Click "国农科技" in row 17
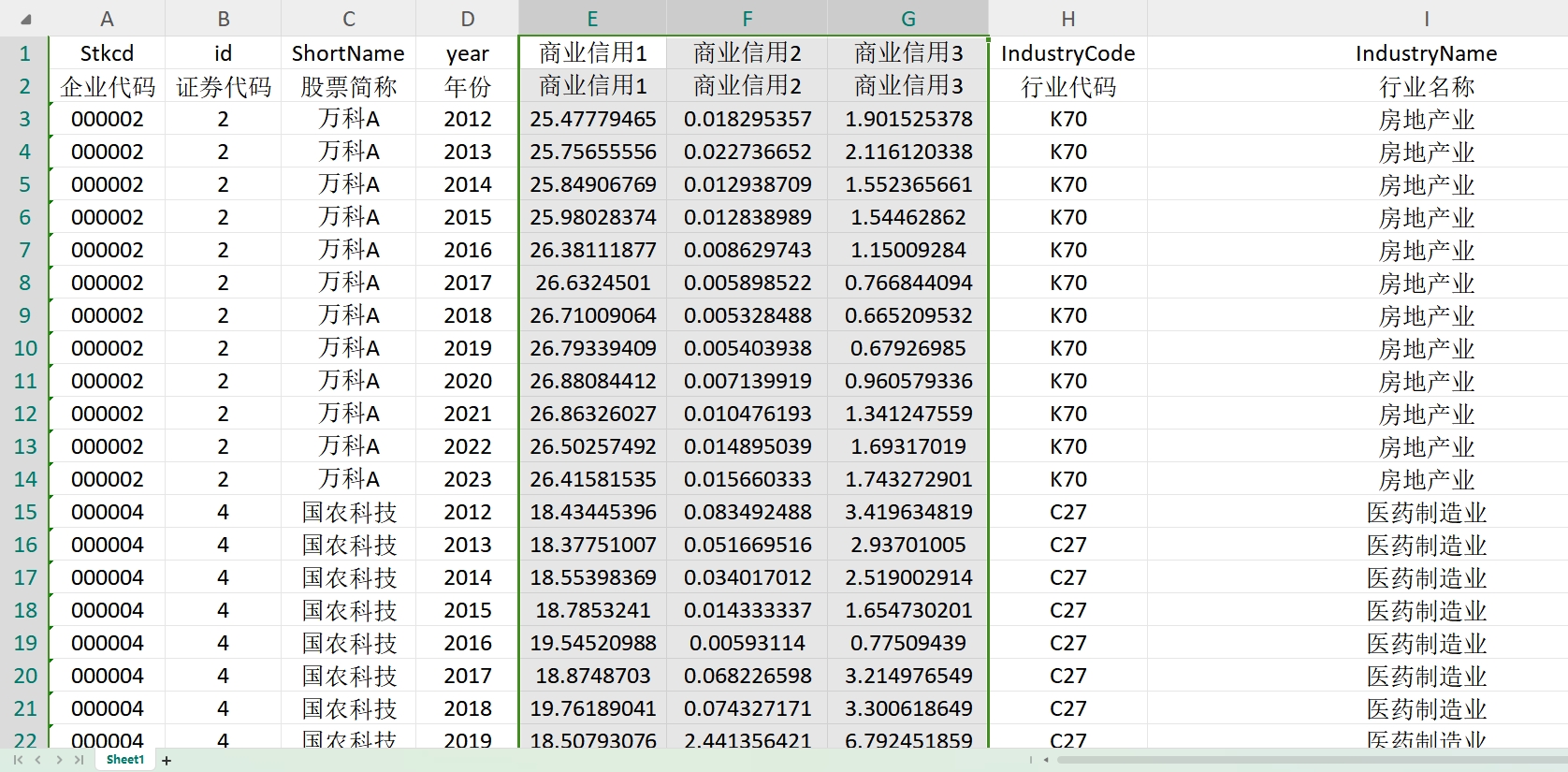 pos(348,577)
